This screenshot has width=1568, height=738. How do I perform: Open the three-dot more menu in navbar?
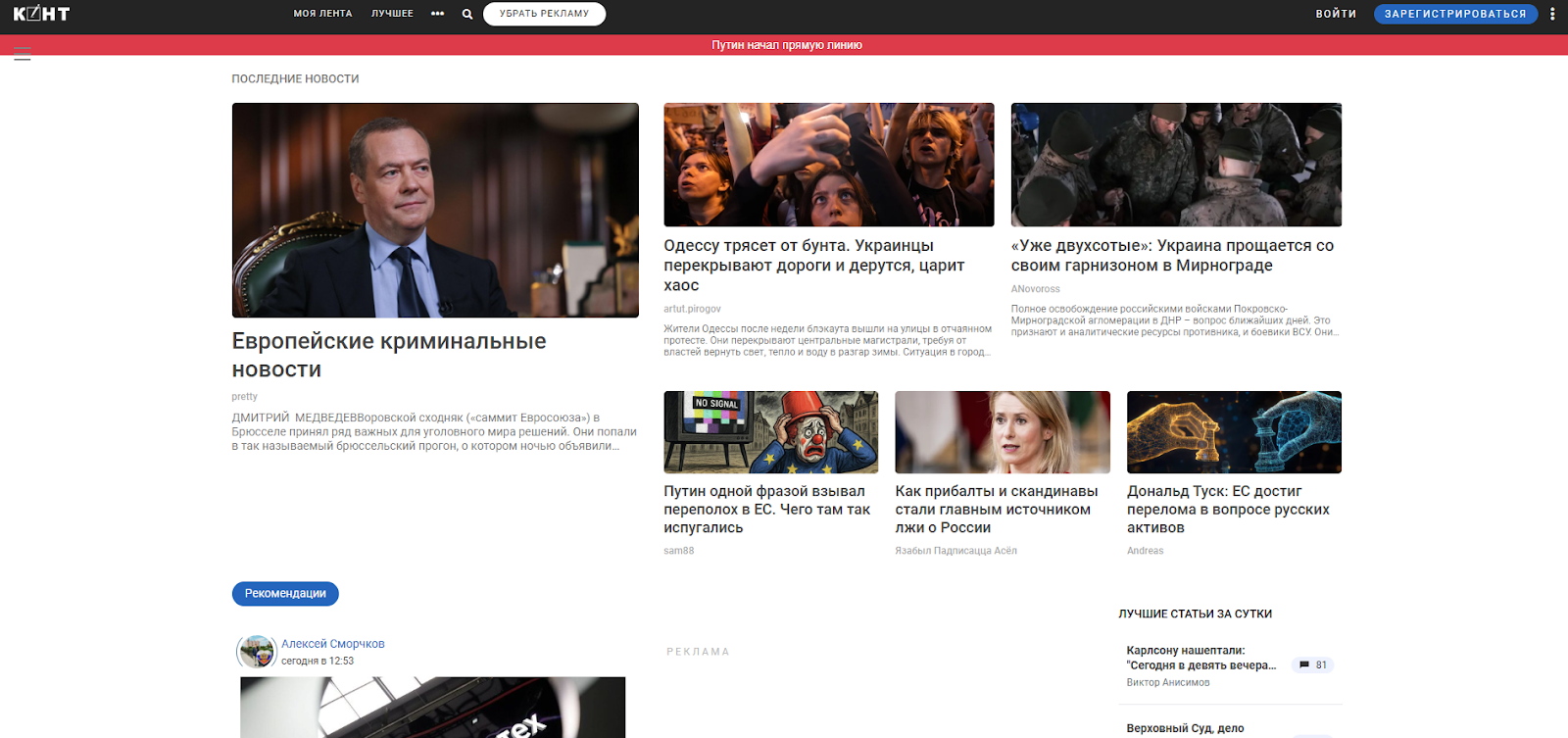pyautogui.click(x=437, y=14)
